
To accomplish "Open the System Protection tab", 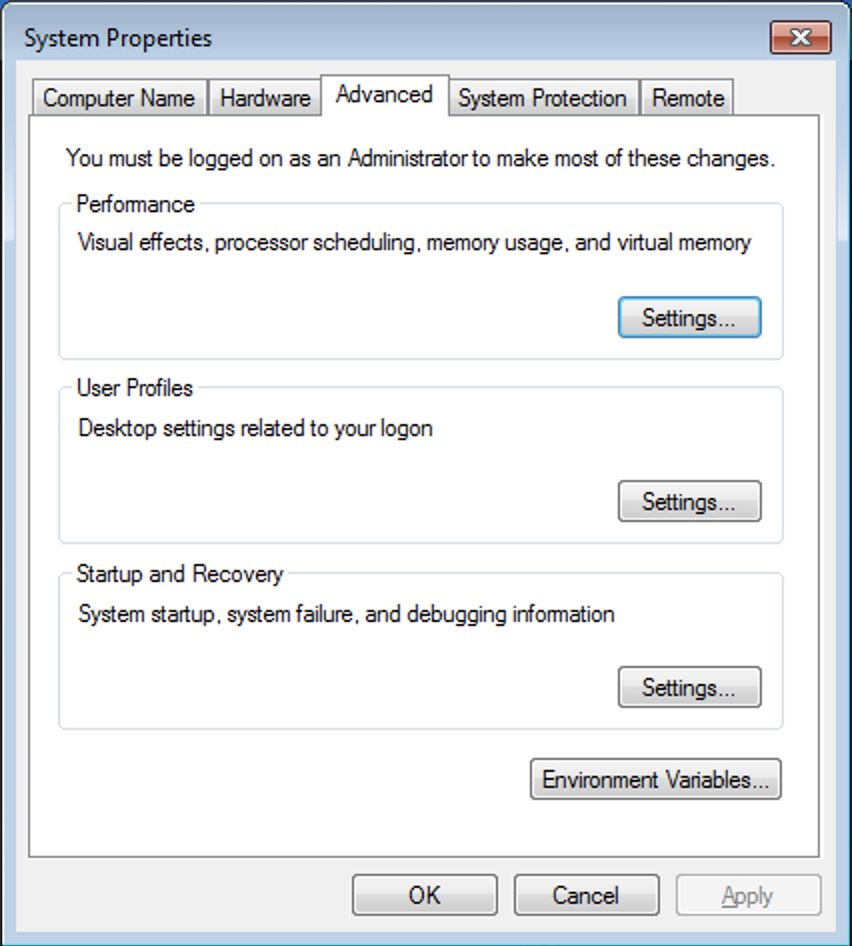I will coord(541,98).
